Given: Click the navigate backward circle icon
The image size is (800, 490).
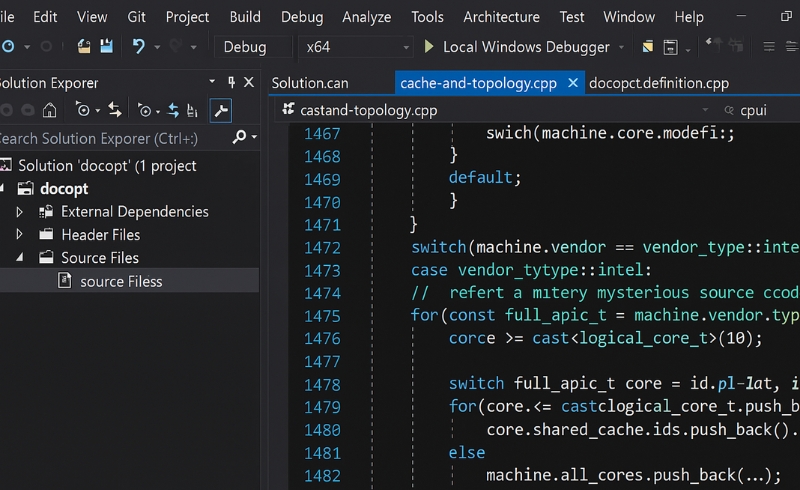Looking at the screenshot, I should point(8,47).
